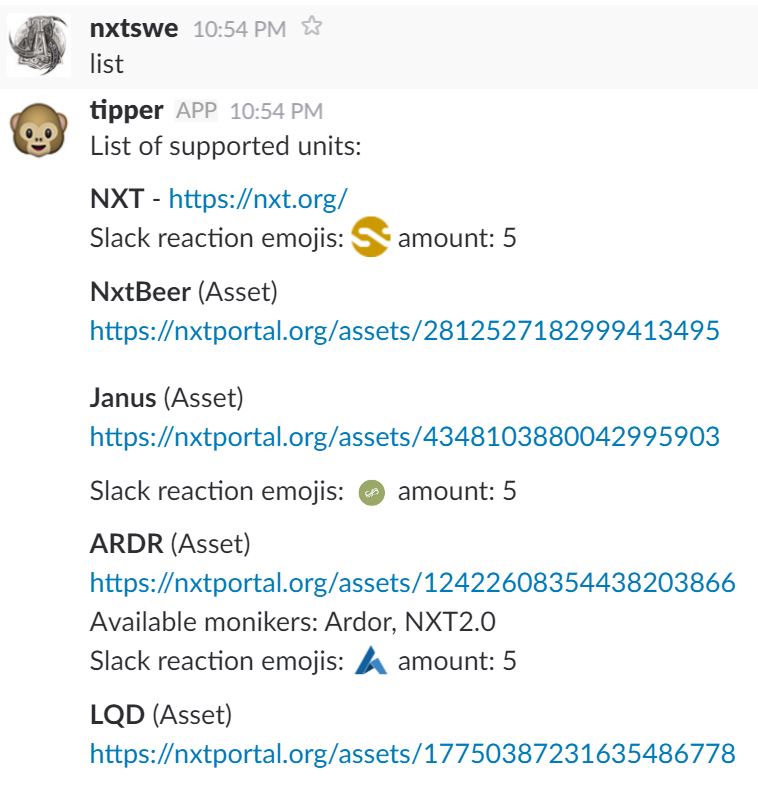Open the LQD asset link
This screenshot has width=758, height=788.
[412, 753]
